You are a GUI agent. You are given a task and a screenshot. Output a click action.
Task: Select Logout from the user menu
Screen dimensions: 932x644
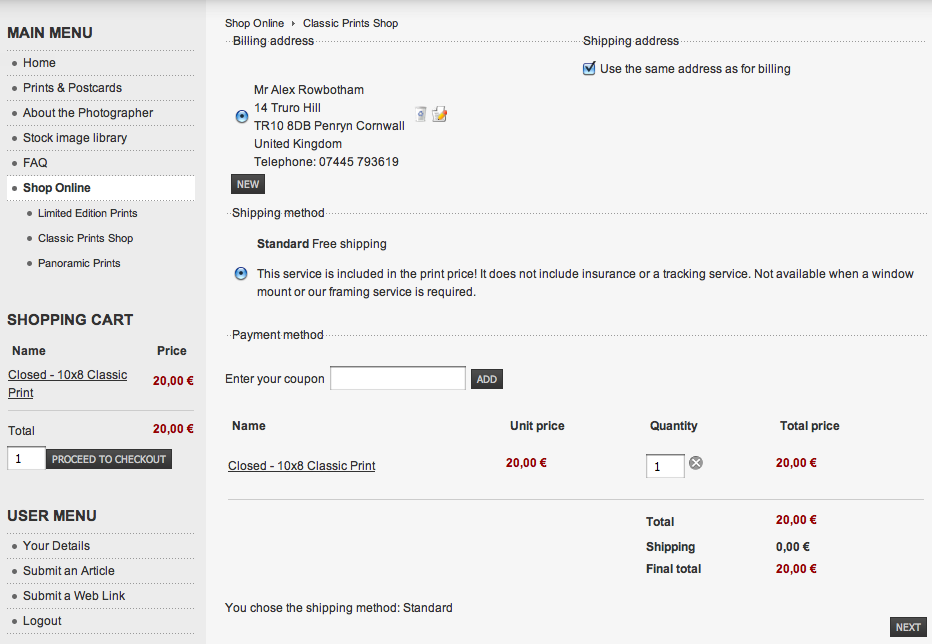[42, 621]
